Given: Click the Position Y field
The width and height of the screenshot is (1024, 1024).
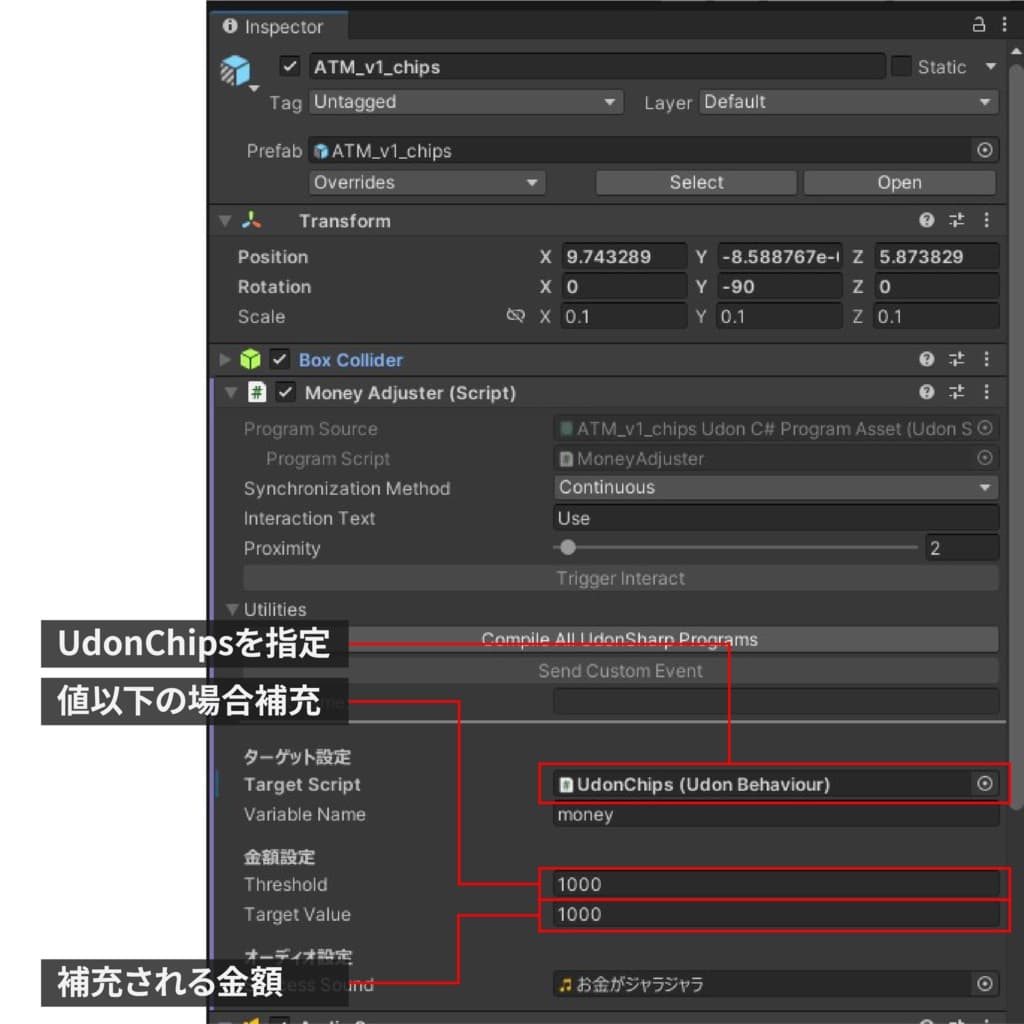Looking at the screenshot, I should pos(780,257).
